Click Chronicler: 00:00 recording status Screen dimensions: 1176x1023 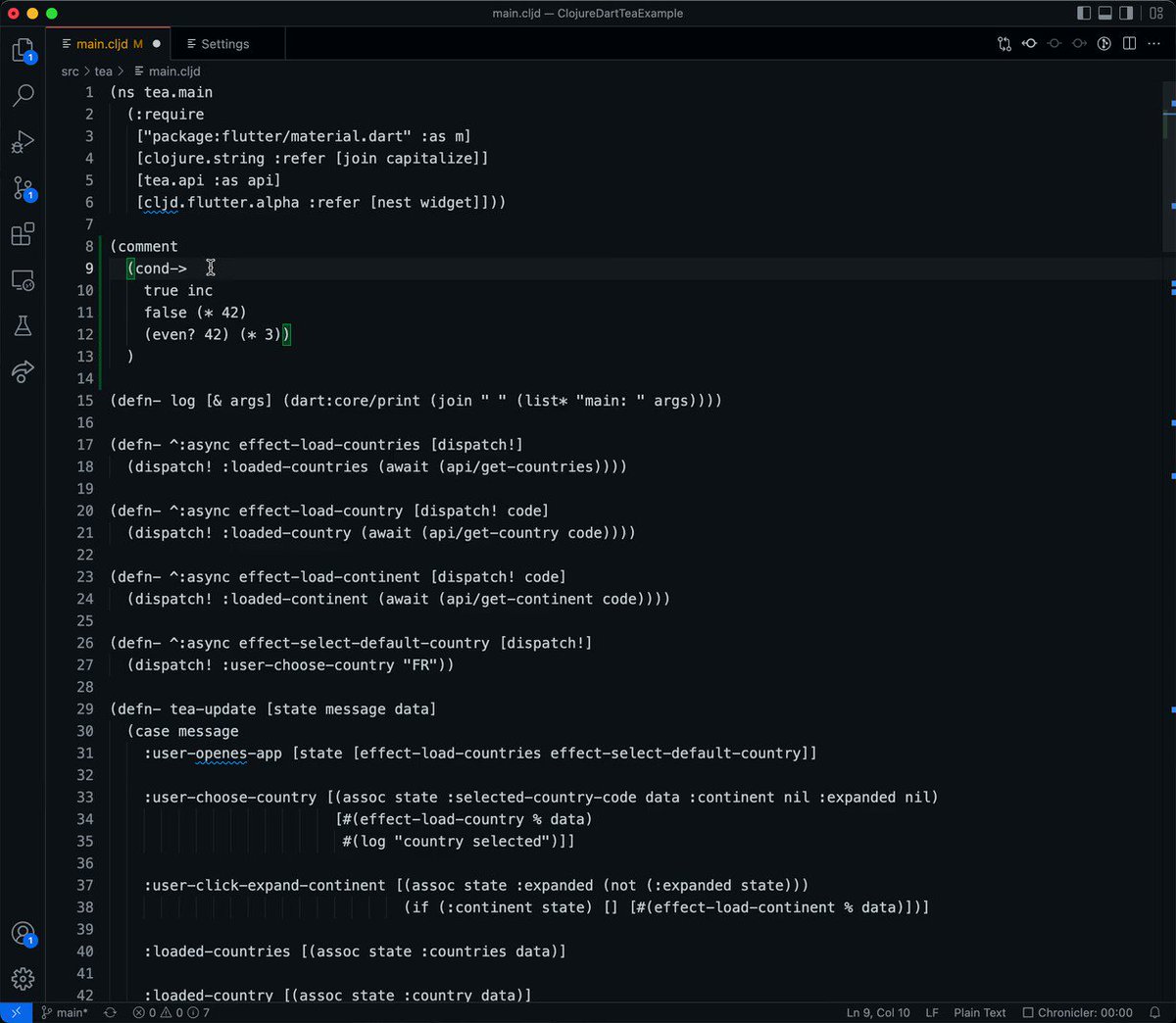pyautogui.click(x=1078, y=1012)
